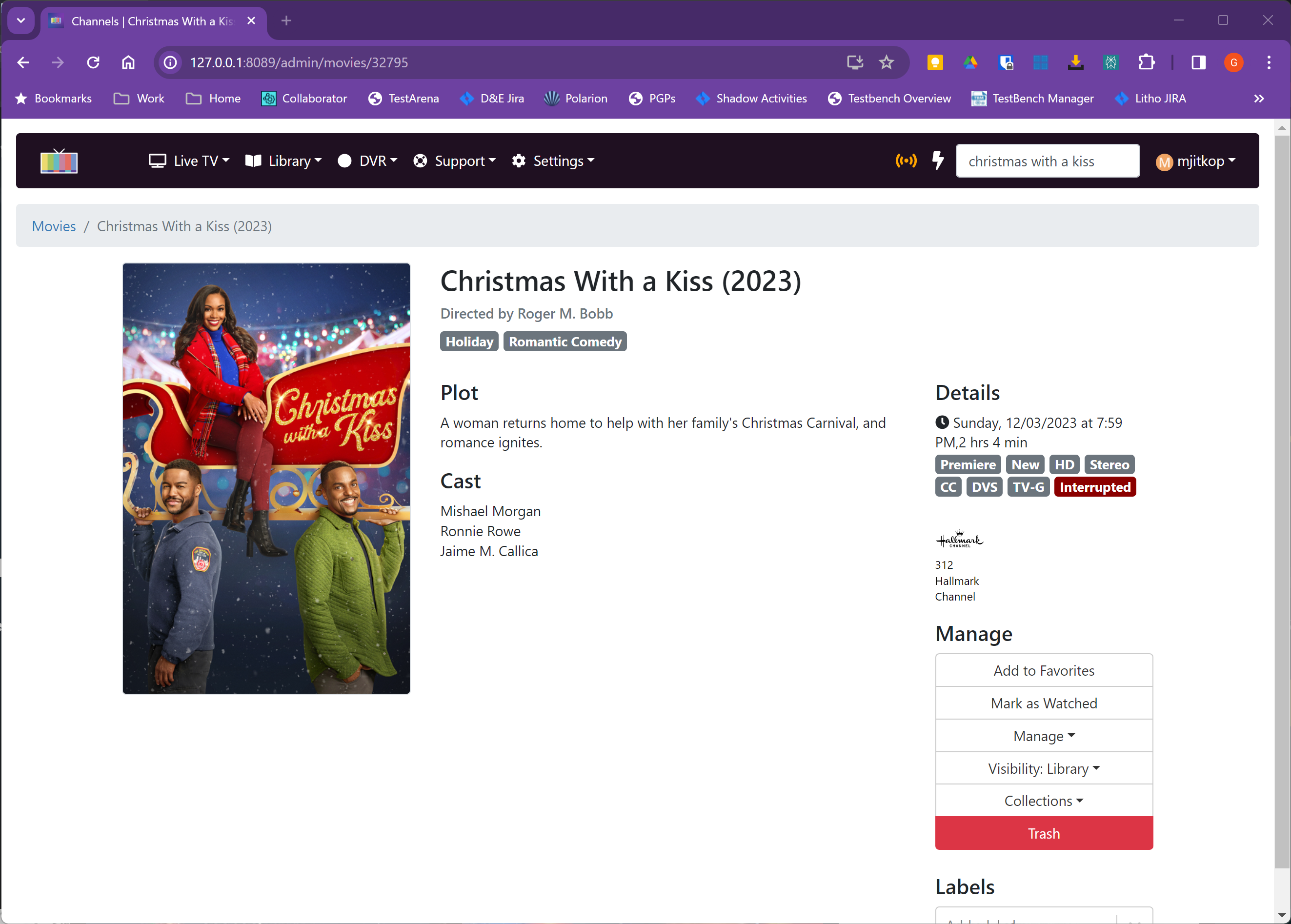
Task: Click the browser reload icon
Action: [x=93, y=62]
